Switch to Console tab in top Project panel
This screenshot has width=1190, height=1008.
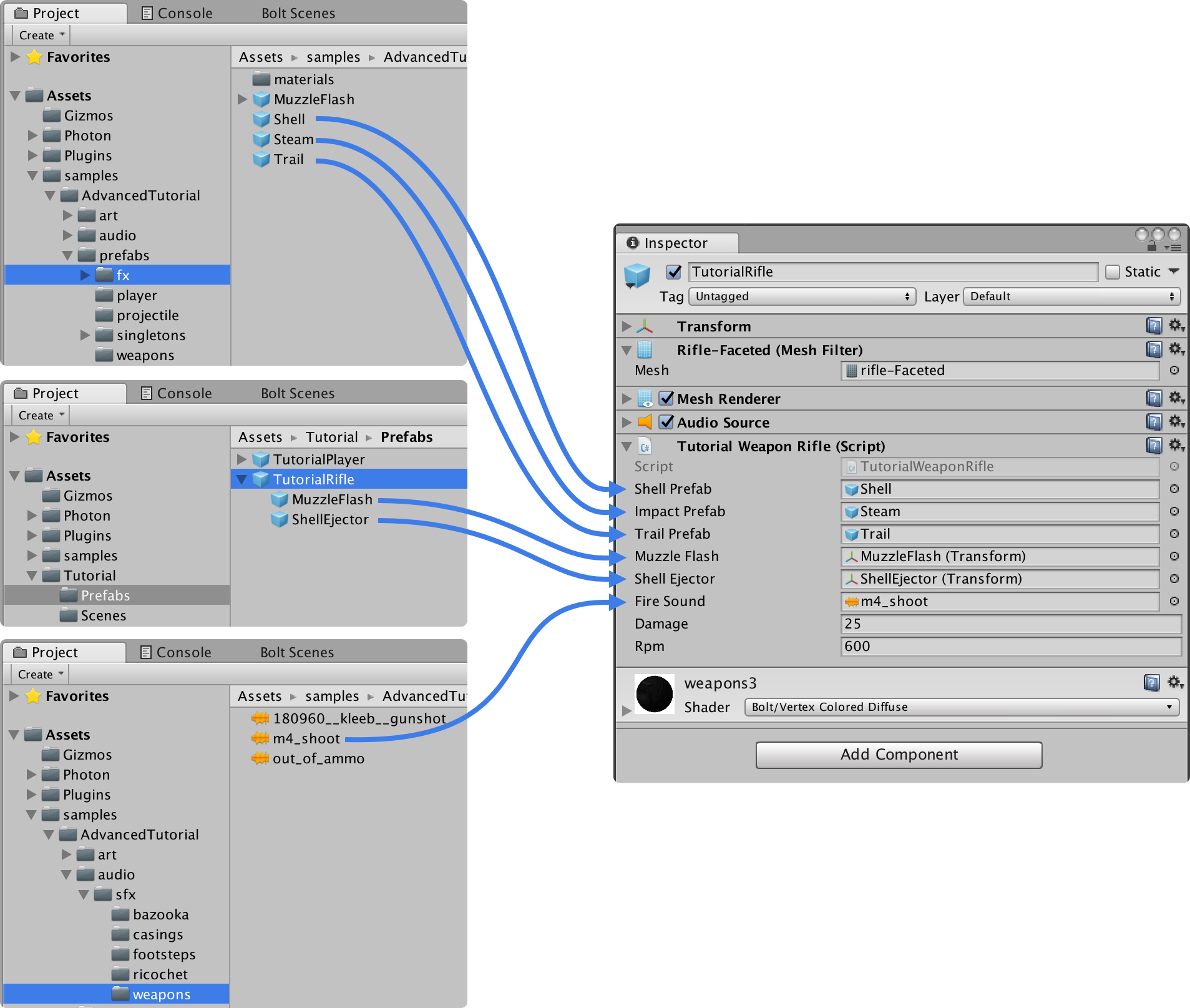(177, 13)
